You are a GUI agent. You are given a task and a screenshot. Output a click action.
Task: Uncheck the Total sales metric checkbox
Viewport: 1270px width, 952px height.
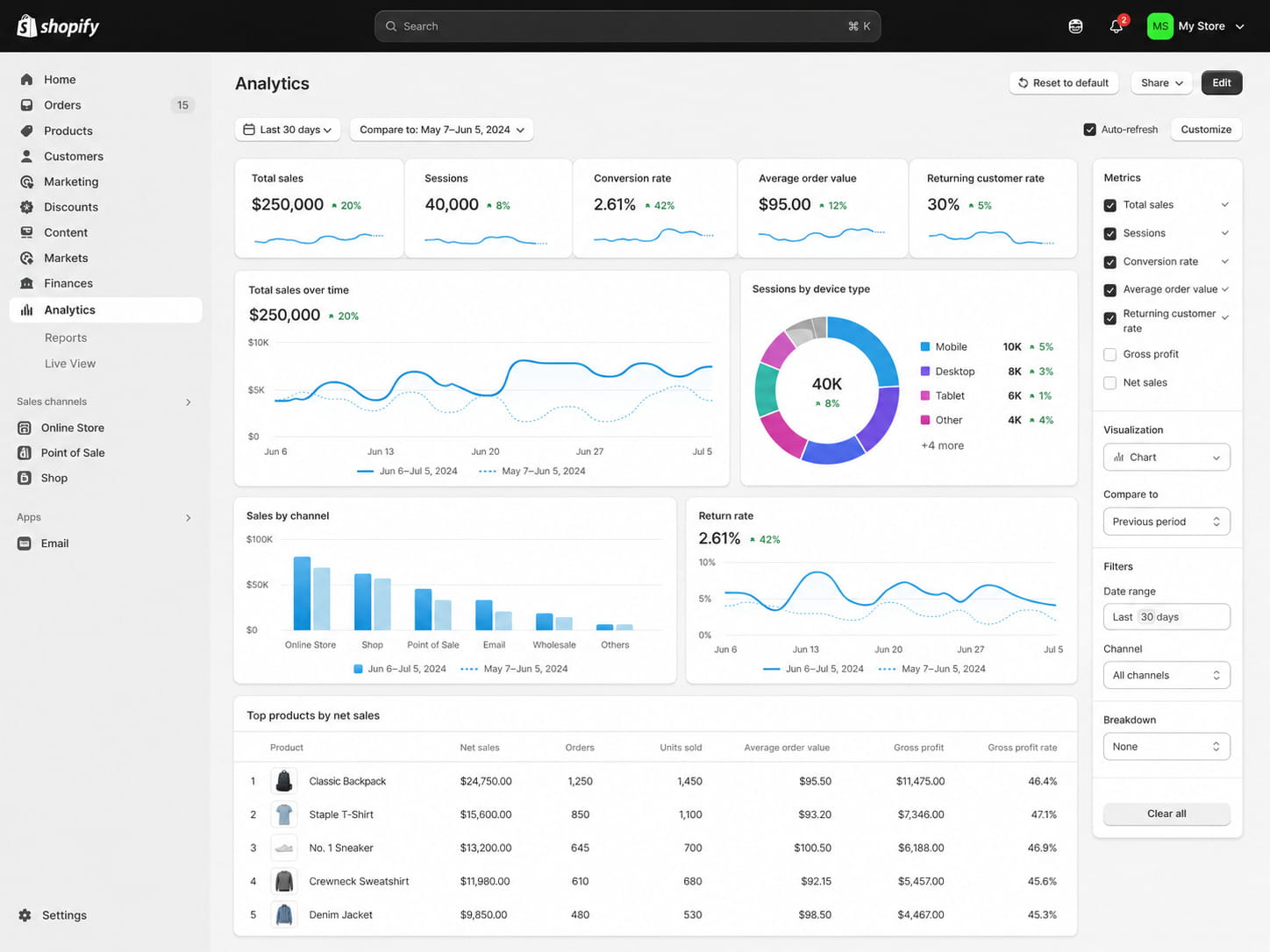tap(1109, 205)
